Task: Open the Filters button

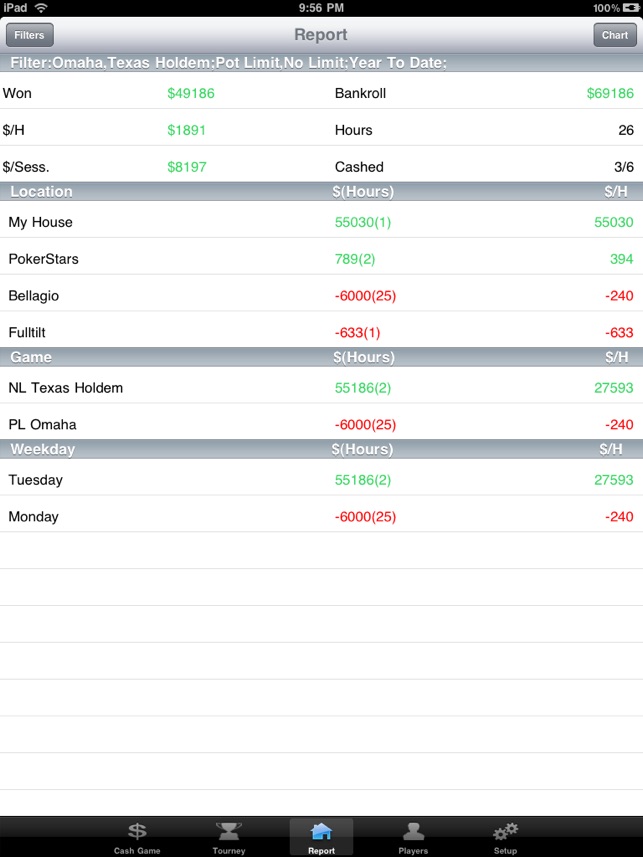Action: pos(29,35)
